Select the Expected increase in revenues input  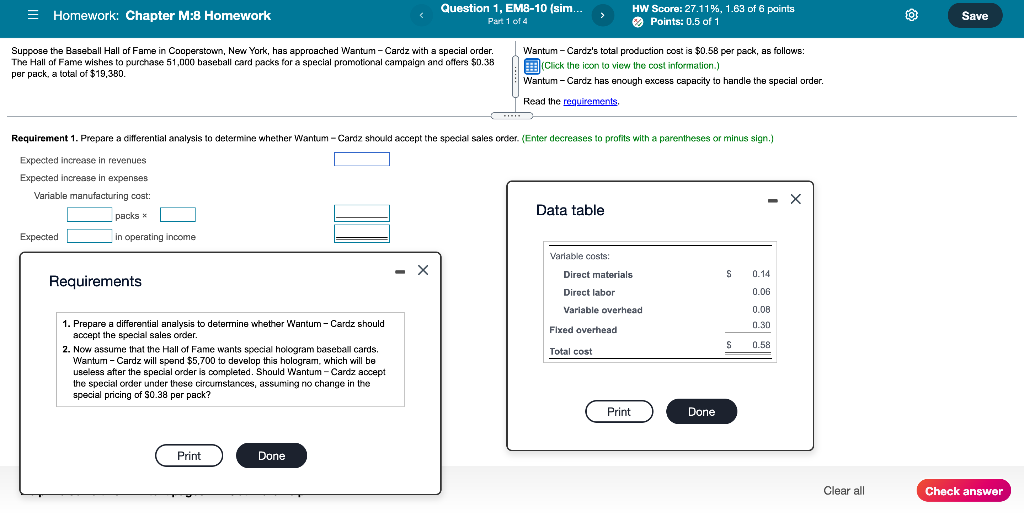point(362,159)
